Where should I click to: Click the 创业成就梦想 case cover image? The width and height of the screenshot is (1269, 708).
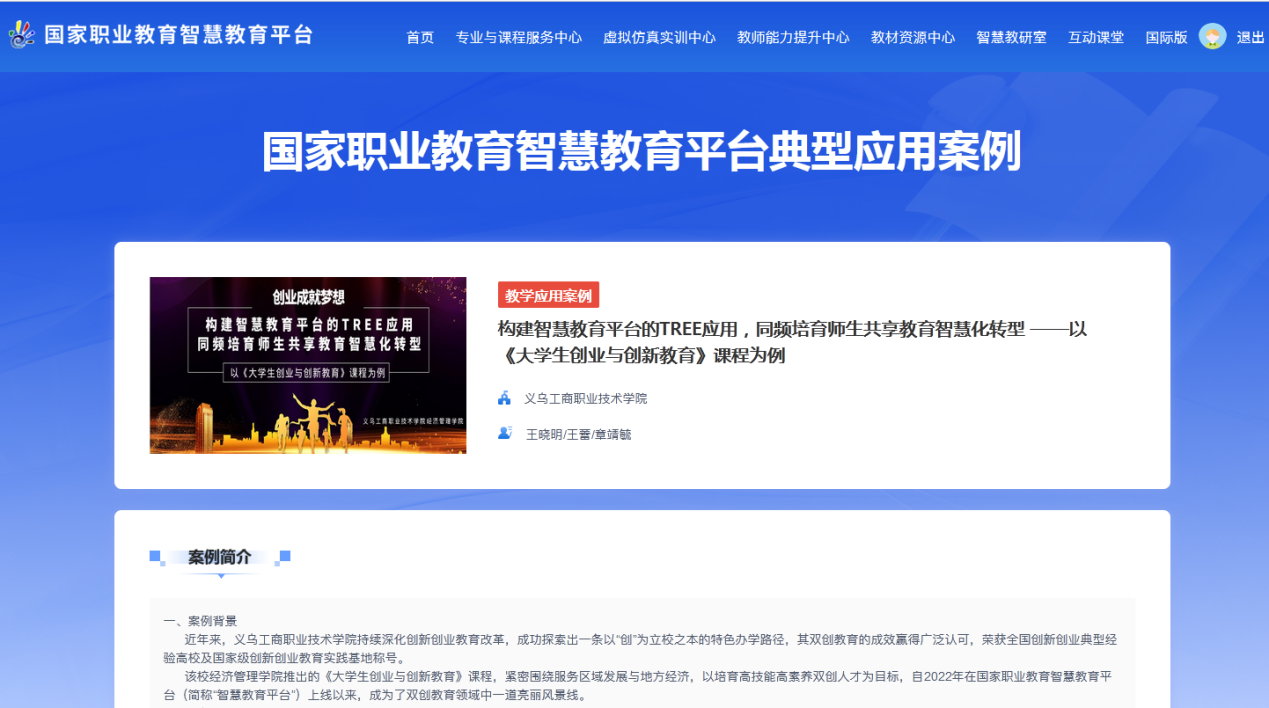308,365
